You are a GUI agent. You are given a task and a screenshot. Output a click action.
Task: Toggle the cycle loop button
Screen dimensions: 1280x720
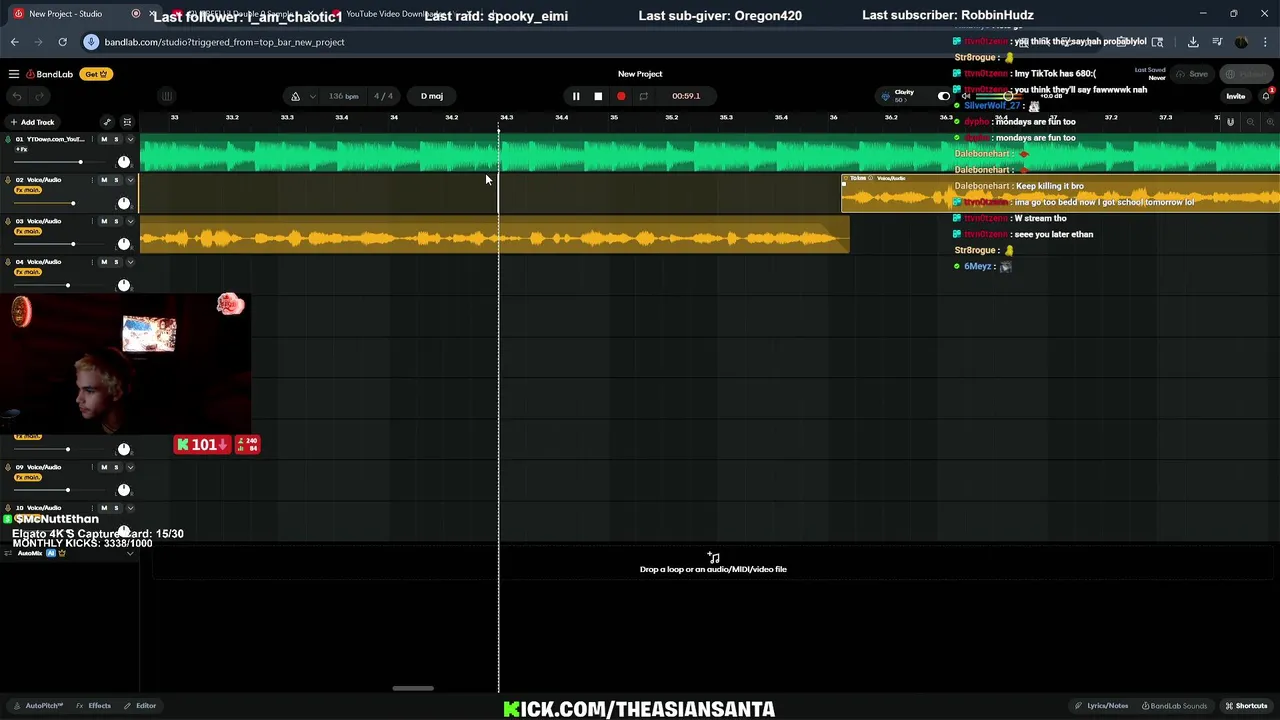pyautogui.click(x=643, y=96)
